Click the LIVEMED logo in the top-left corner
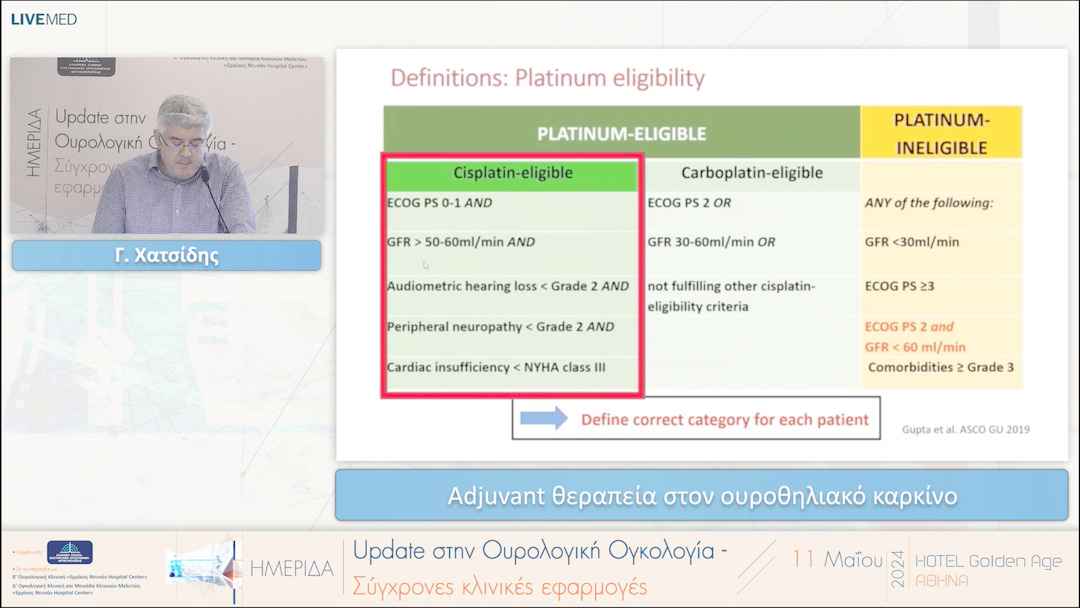 44,19
